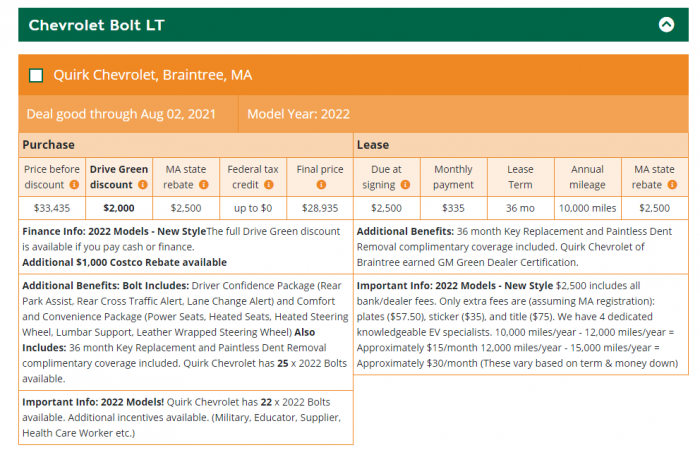Collapse the Chevrolet Bolt LT section
The height and width of the screenshot is (450, 700).
(x=666, y=25)
